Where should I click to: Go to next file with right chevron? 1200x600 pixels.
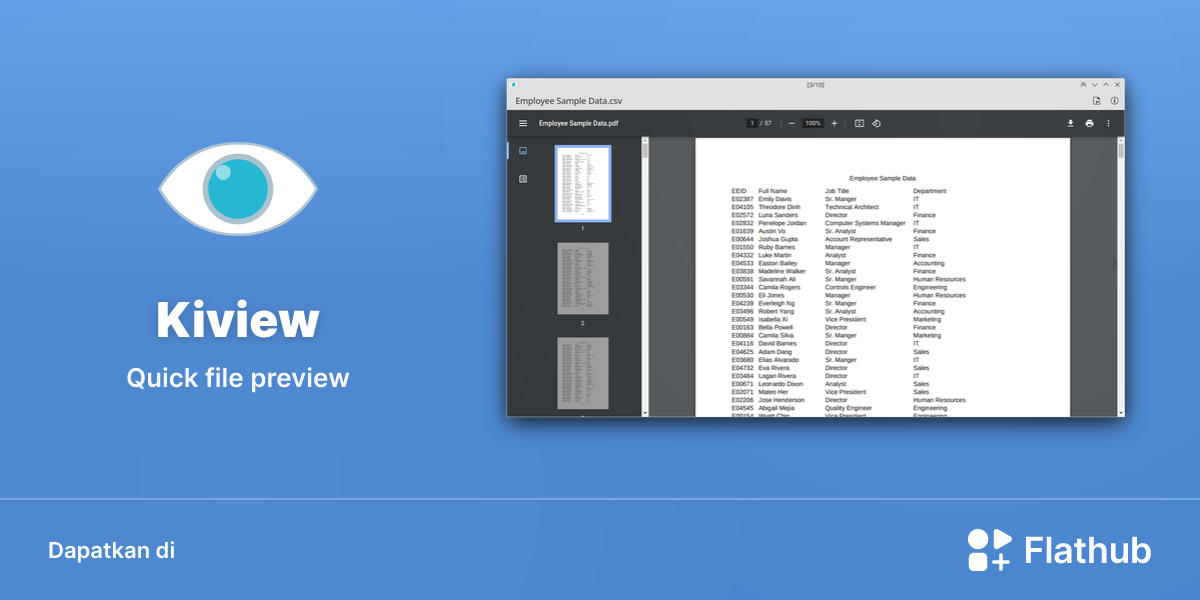click(1116, 264)
